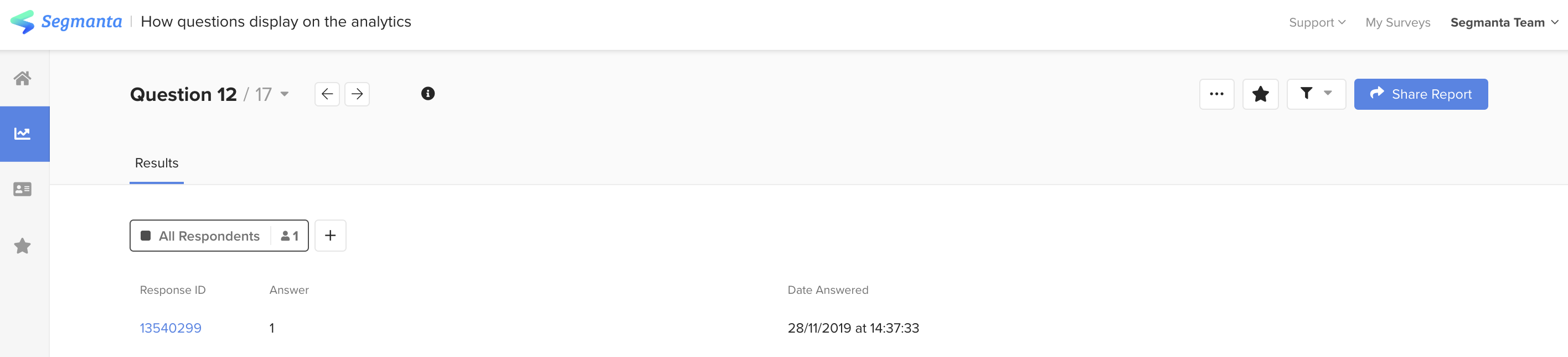1568x357 pixels.
Task: Click the Share Report button
Action: click(x=1420, y=94)
